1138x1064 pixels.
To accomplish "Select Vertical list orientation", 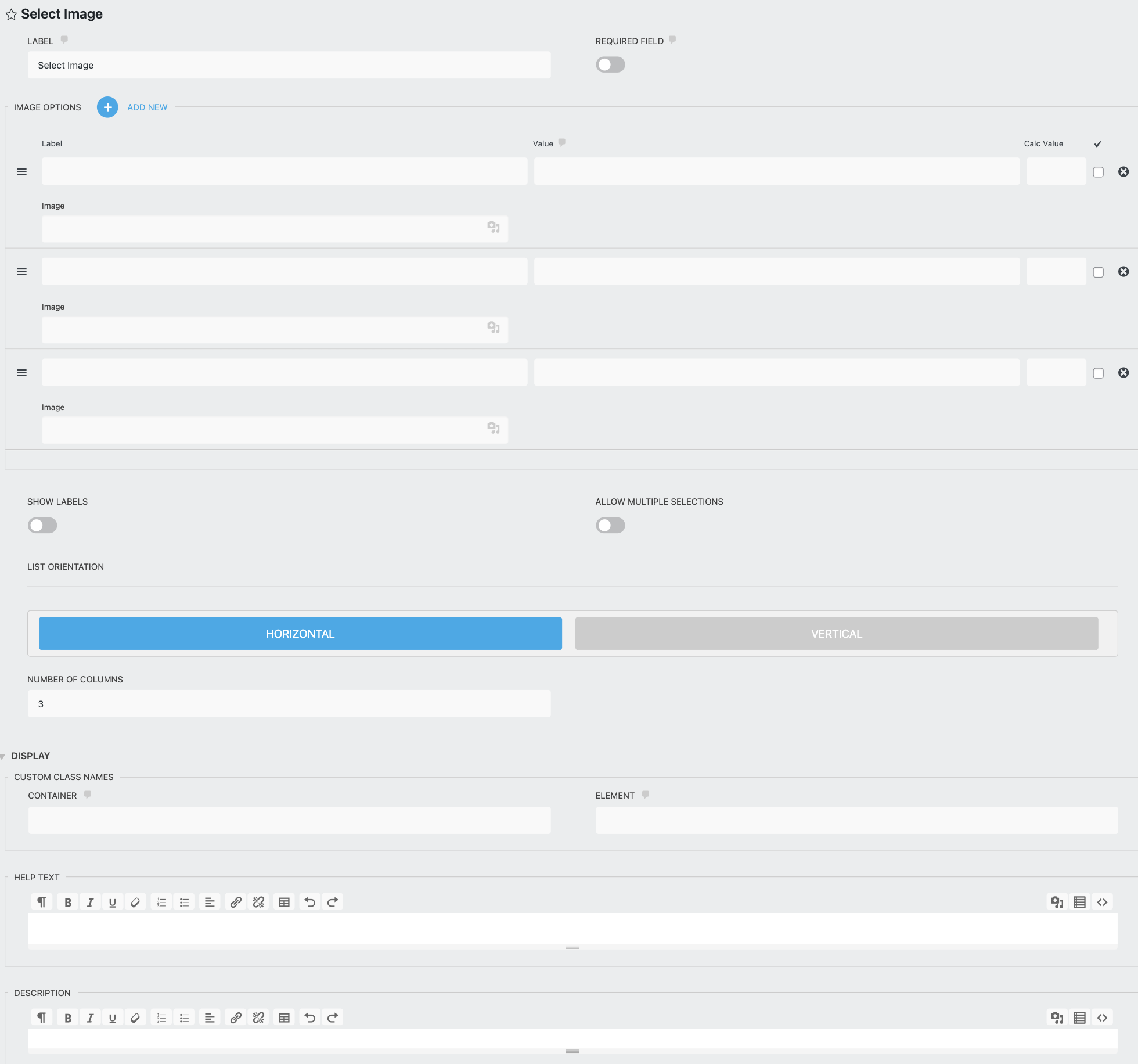I will [836, 633].
